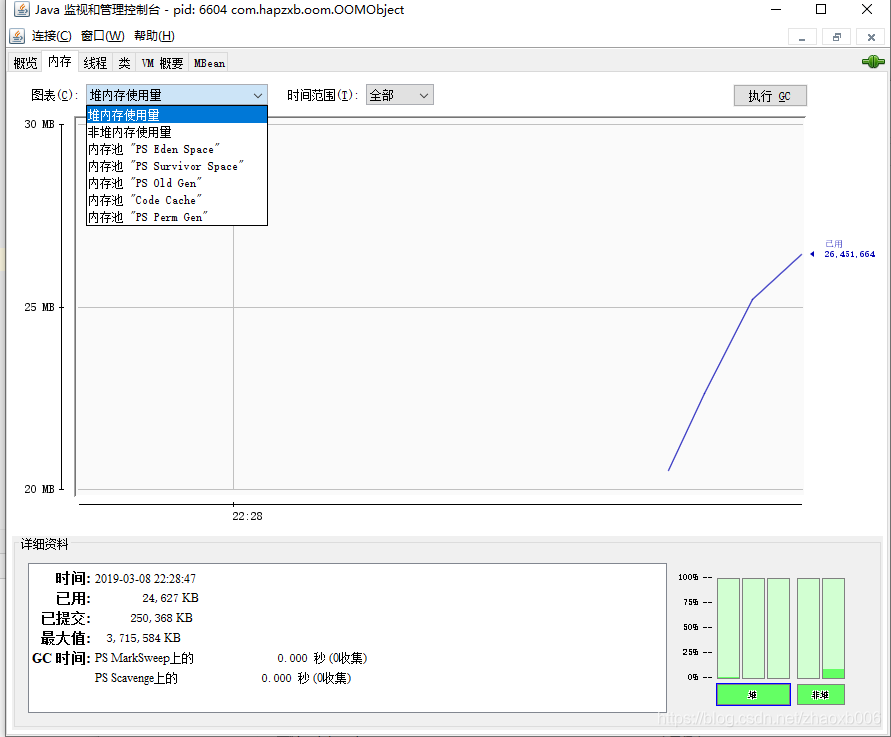The width and height of the screenshot is (891, 737).
Task: Click the 22:28 time axis label
Action: (x=247, y=516)
